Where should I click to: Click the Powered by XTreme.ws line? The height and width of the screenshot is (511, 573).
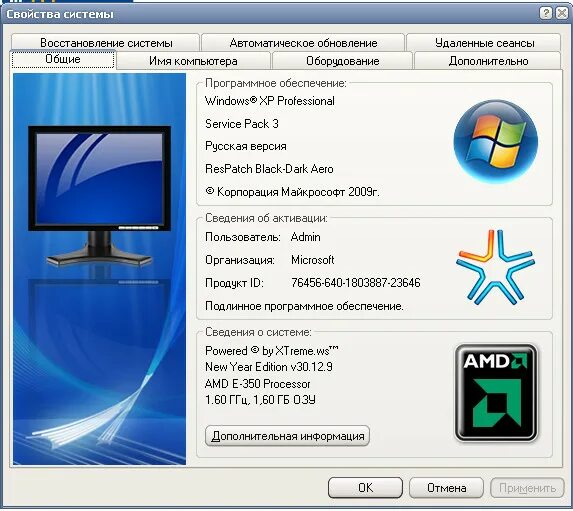pyautogui.click(x=272, y=351)
